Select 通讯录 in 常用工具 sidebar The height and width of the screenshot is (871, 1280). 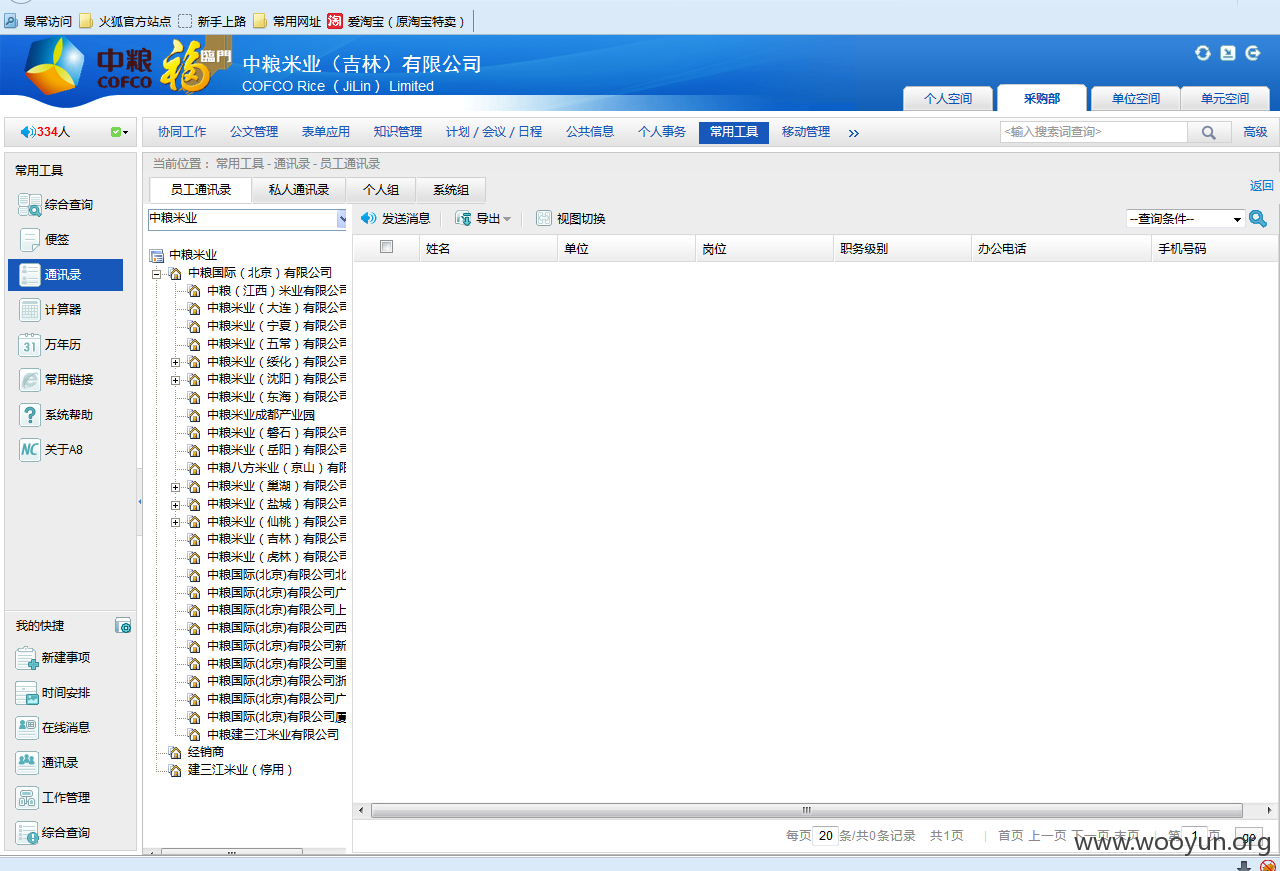click(x=65, y=275)
